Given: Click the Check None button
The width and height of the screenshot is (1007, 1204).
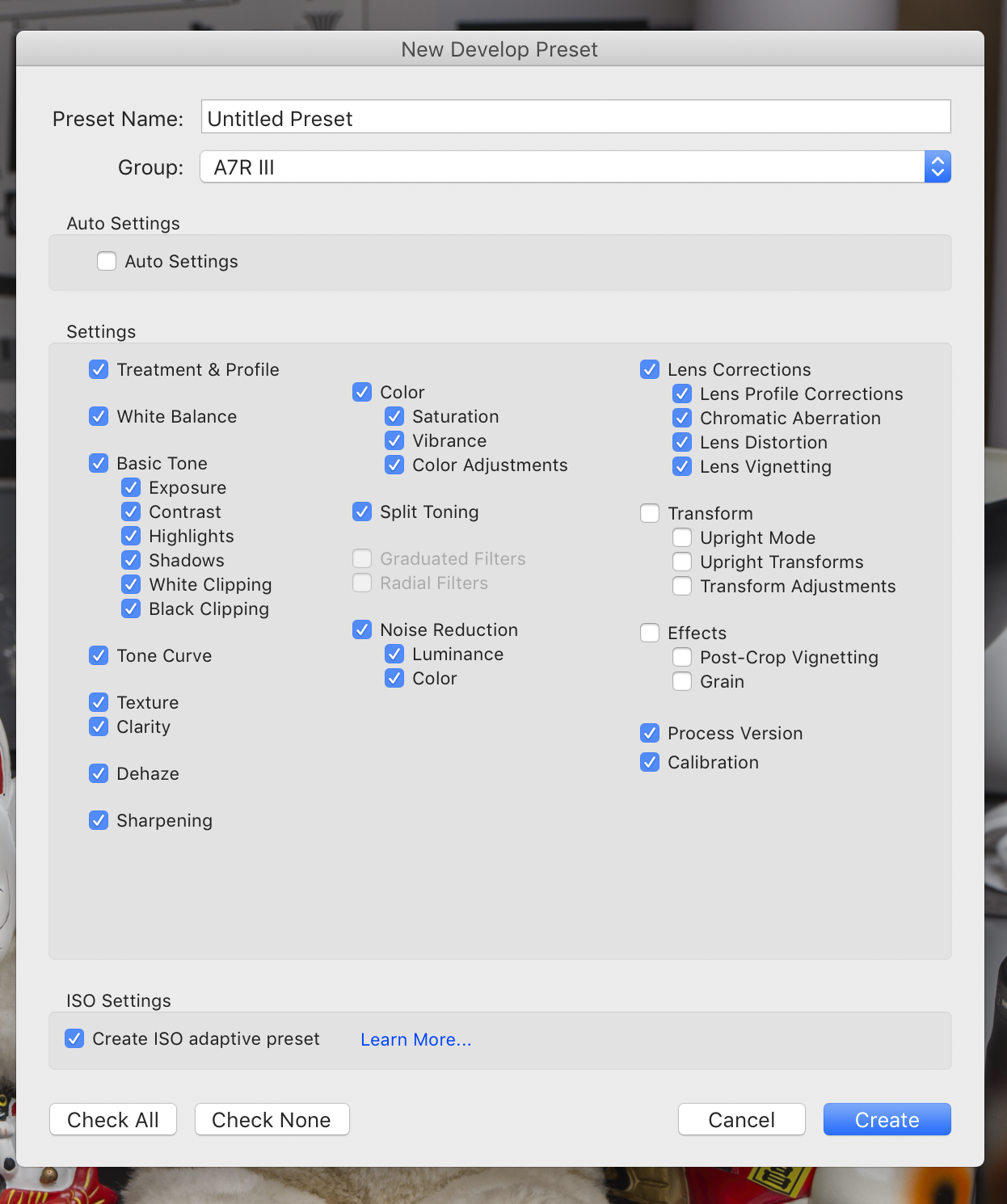Looking at the screenshot, I should pos(272,1119).
